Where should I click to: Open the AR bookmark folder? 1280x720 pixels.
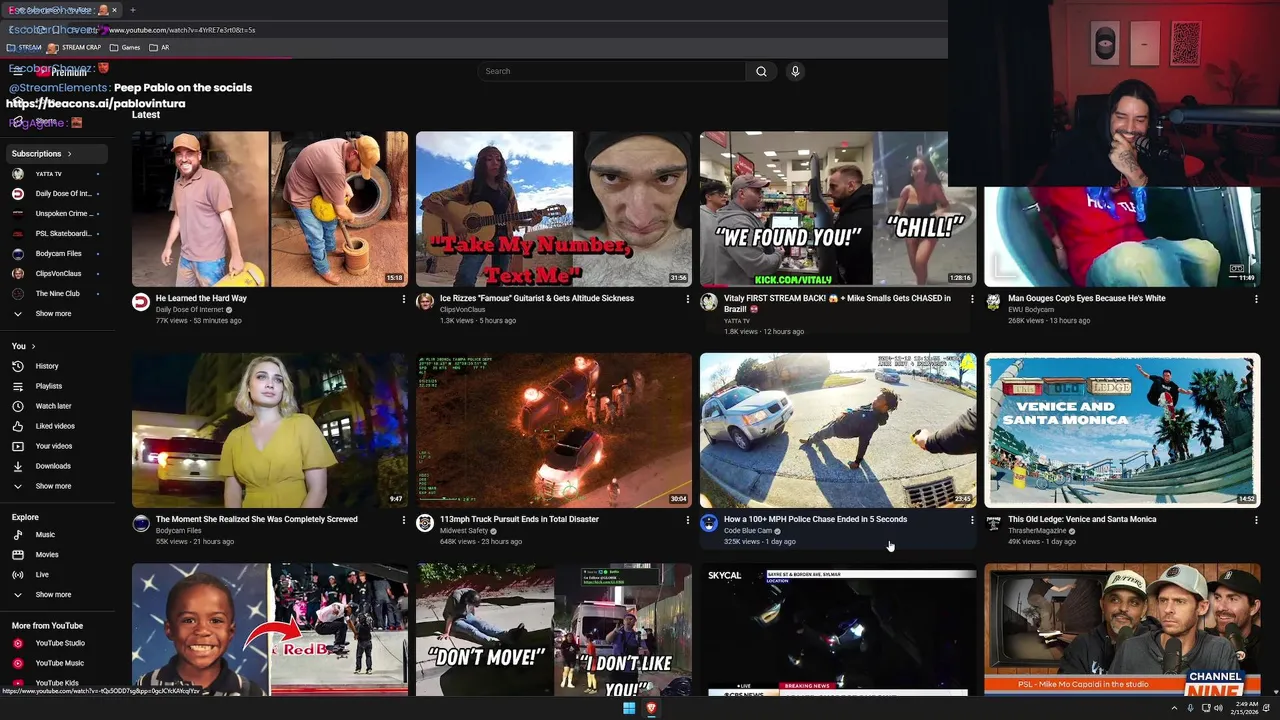(159, 47)
